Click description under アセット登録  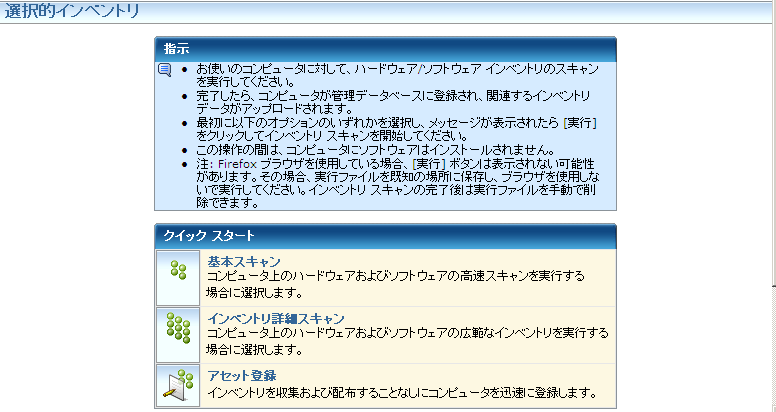coord(400,394)
